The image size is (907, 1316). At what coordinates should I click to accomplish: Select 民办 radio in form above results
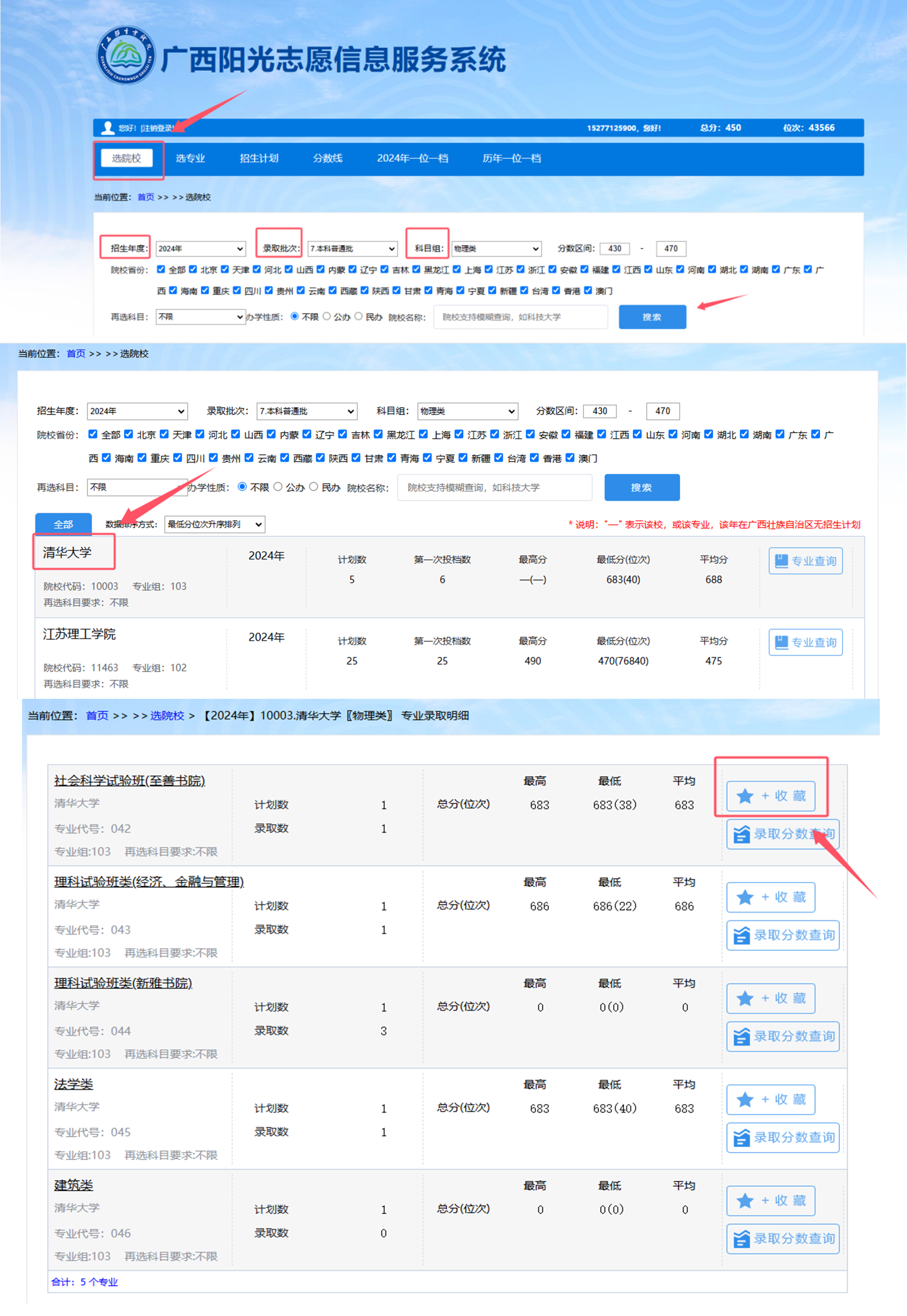point(314,486)
